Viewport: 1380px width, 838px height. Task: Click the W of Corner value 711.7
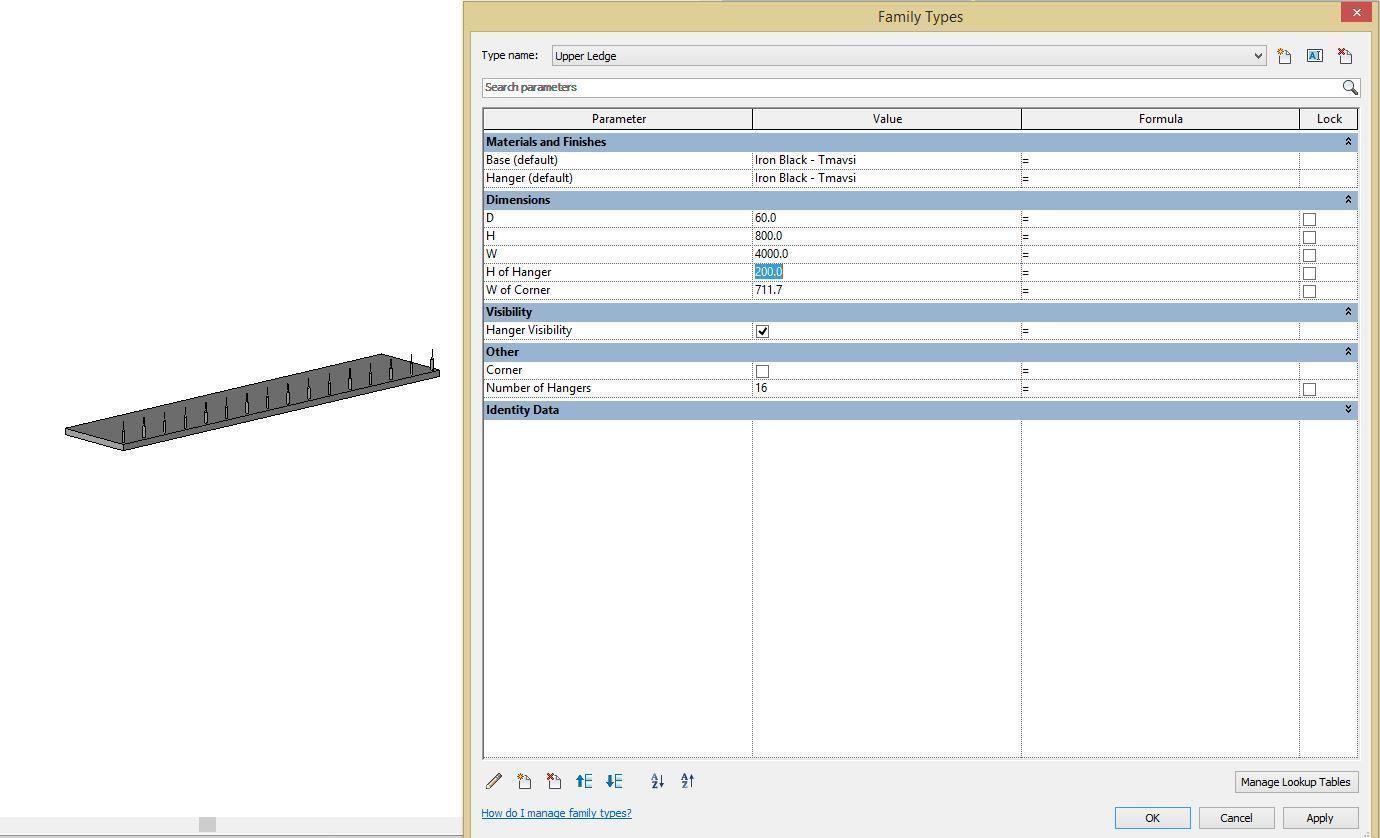[768, 290]
